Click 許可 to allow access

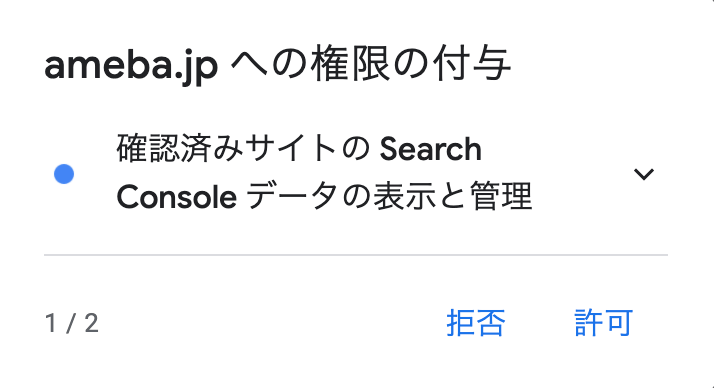[x=603, y=323]
